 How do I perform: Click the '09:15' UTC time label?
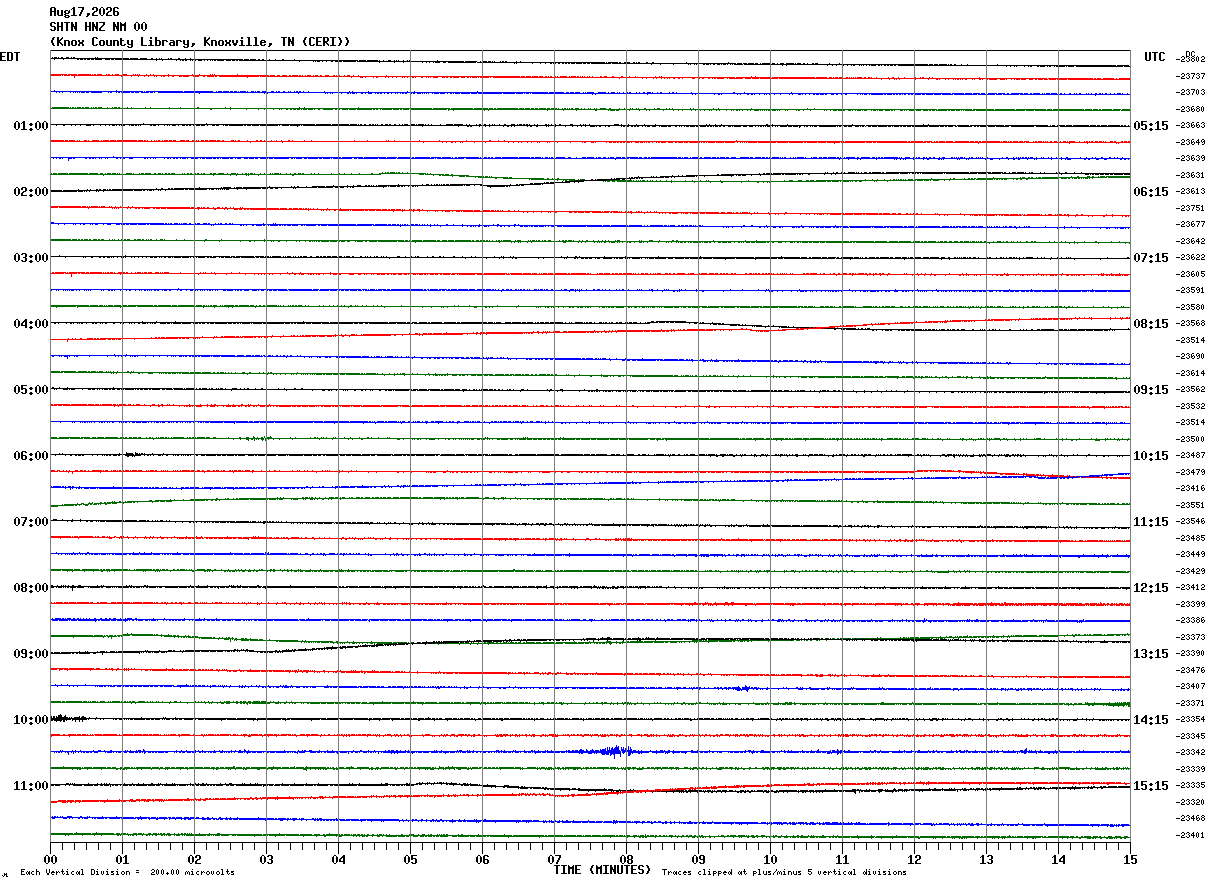[1150, 390]
